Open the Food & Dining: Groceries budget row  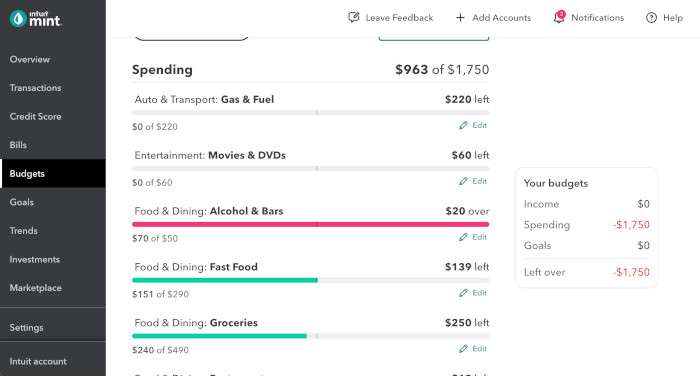click(311, 336)
